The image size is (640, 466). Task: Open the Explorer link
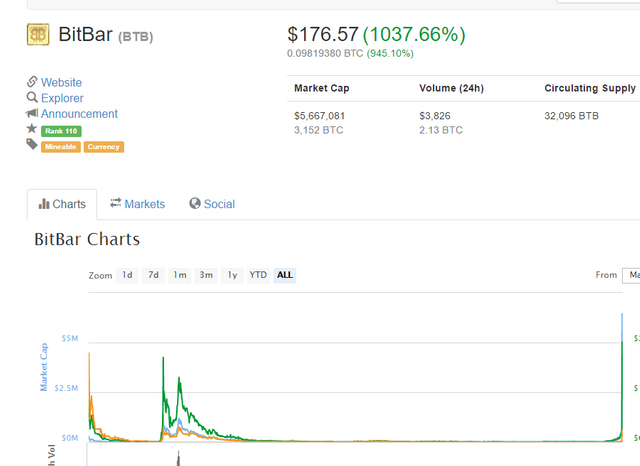pos(62,98)
